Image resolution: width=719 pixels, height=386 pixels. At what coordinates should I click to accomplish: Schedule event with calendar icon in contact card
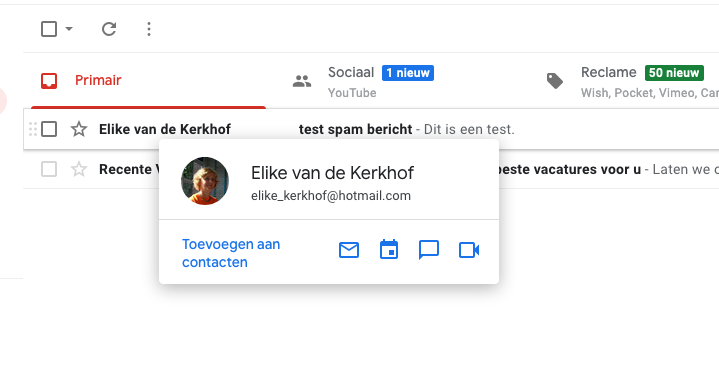tap(389, 249)
